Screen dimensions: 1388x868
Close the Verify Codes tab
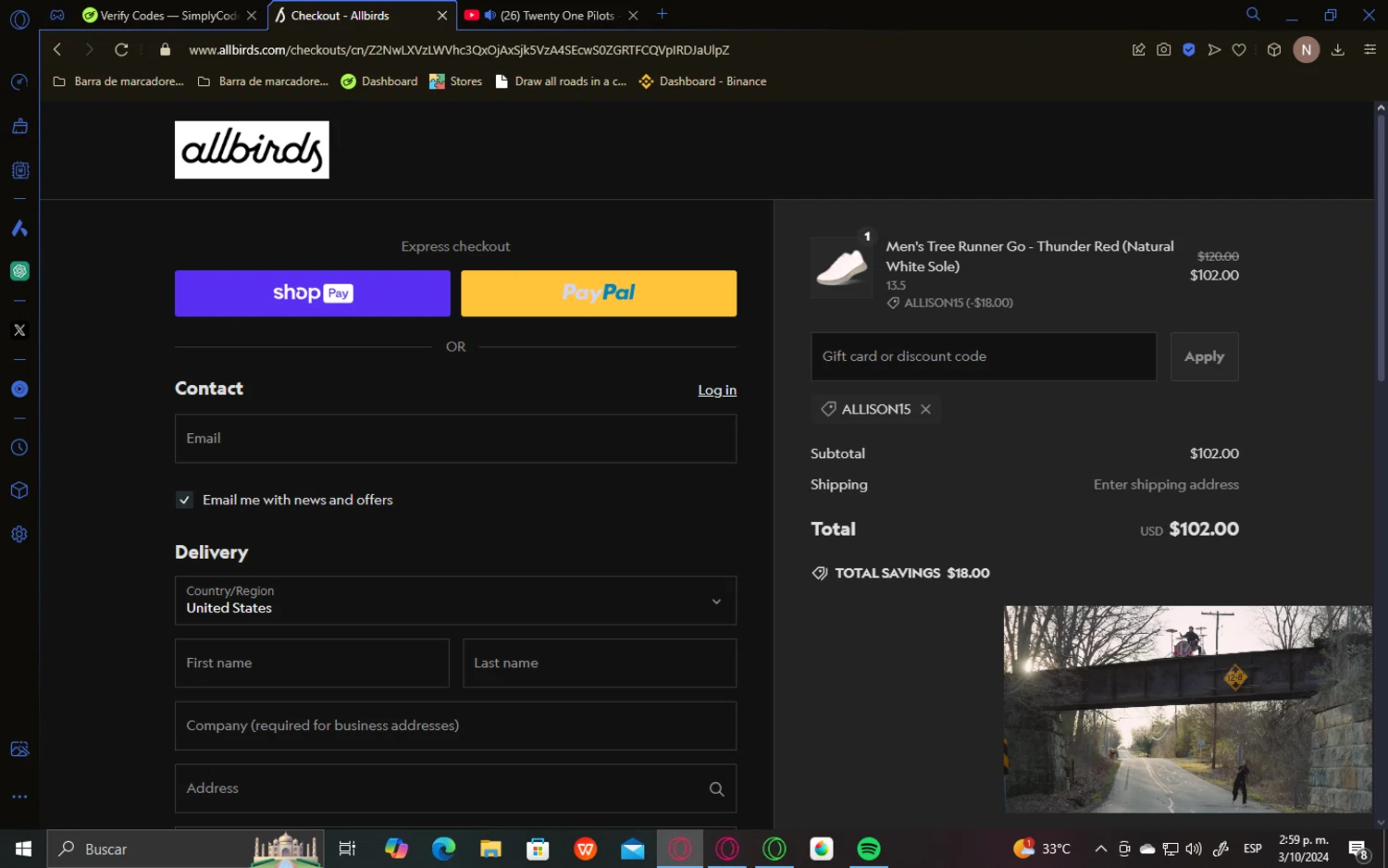pos(252,16)
